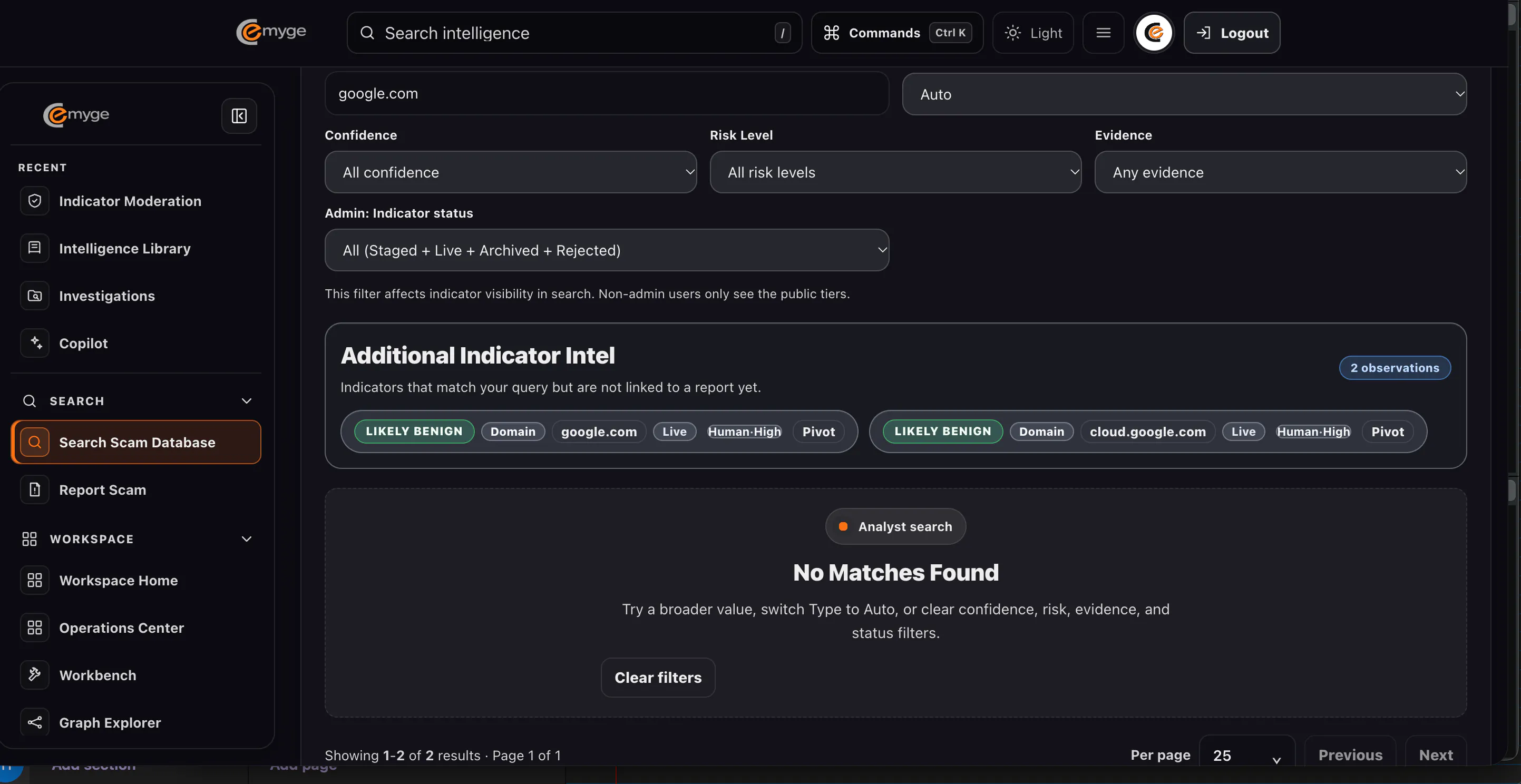Toggle Light theme mode

(1033, 33)
